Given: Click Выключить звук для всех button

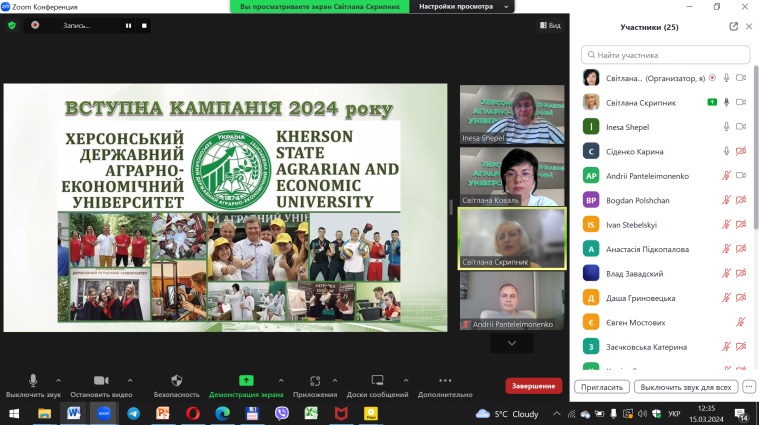Looking at the screenshot, I should coord(685,387).
